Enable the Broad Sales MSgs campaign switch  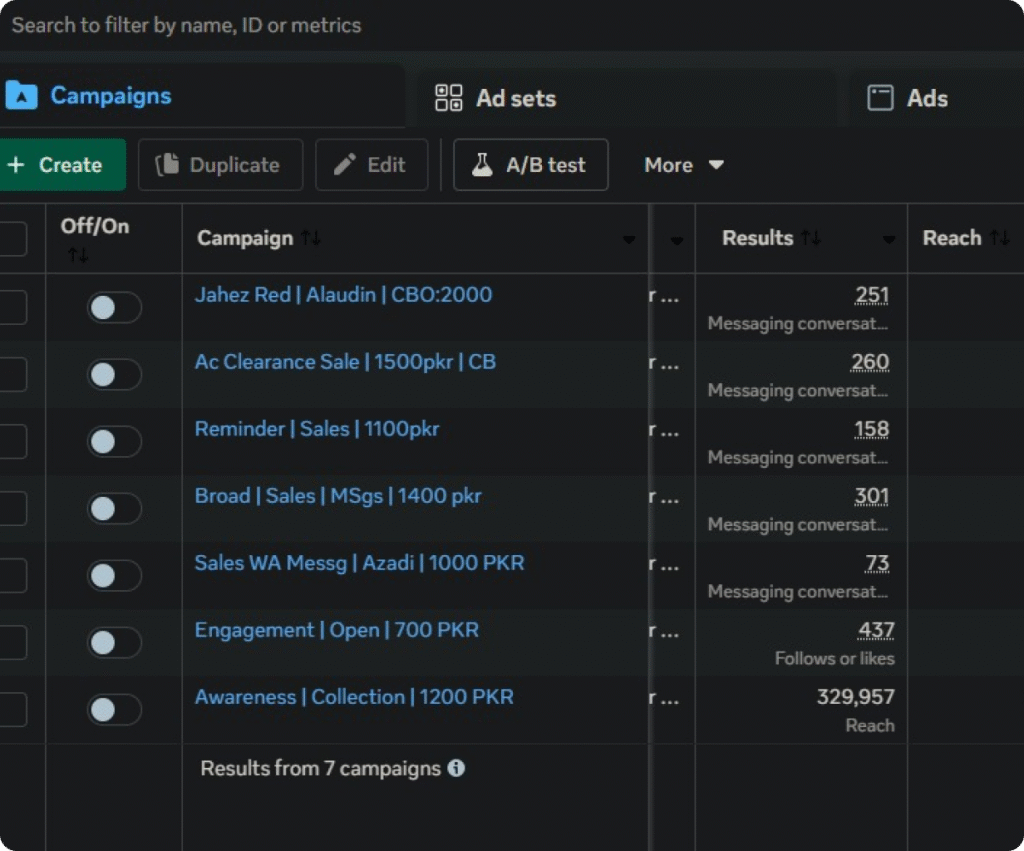pyautogui.click(x=114, y=509)
